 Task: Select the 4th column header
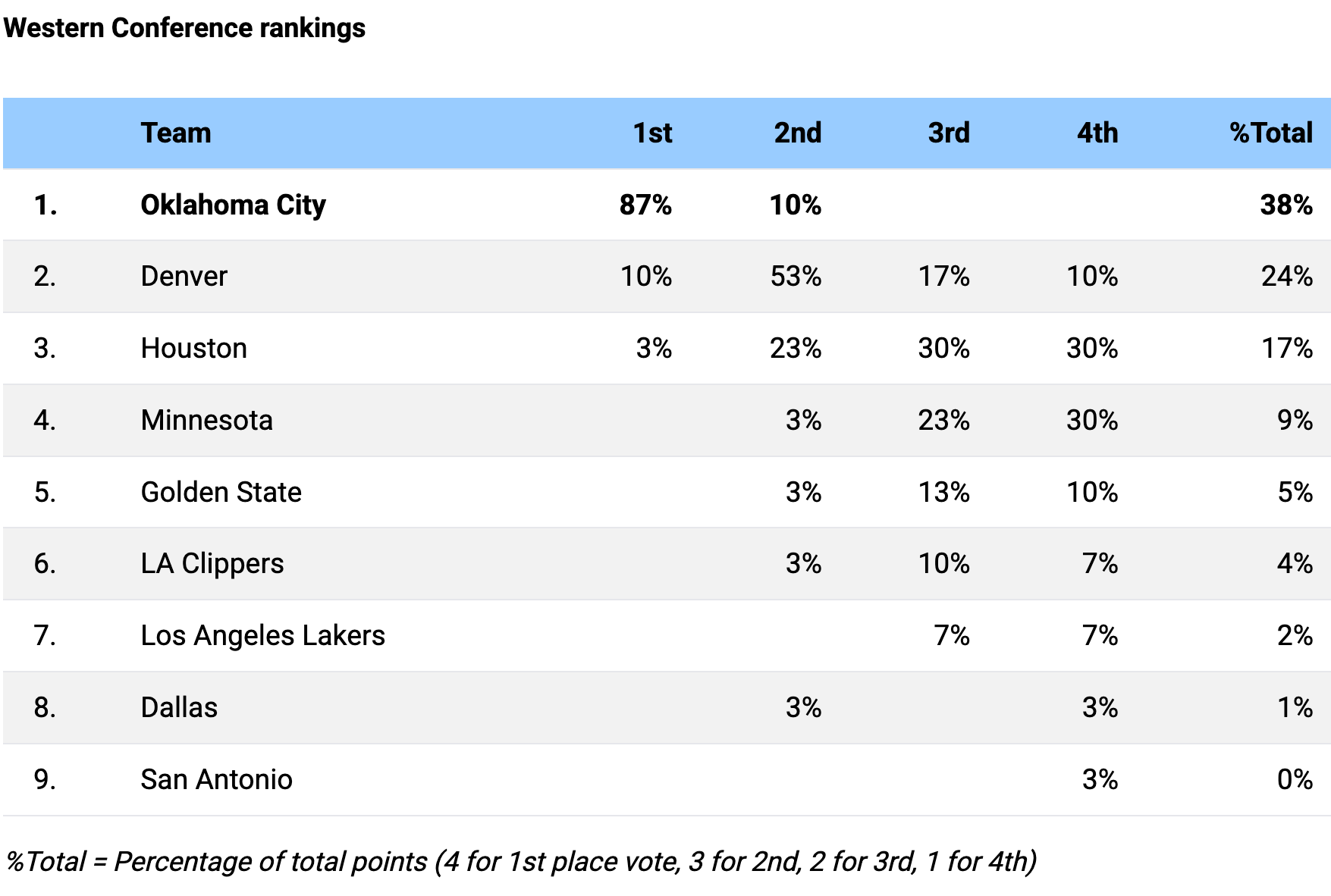click(1097, 133)
